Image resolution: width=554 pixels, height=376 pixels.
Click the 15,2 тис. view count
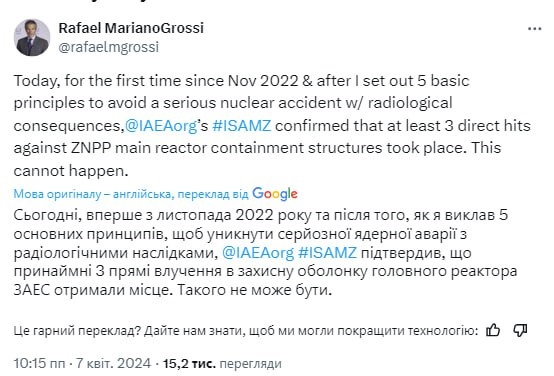coord(189,363)
